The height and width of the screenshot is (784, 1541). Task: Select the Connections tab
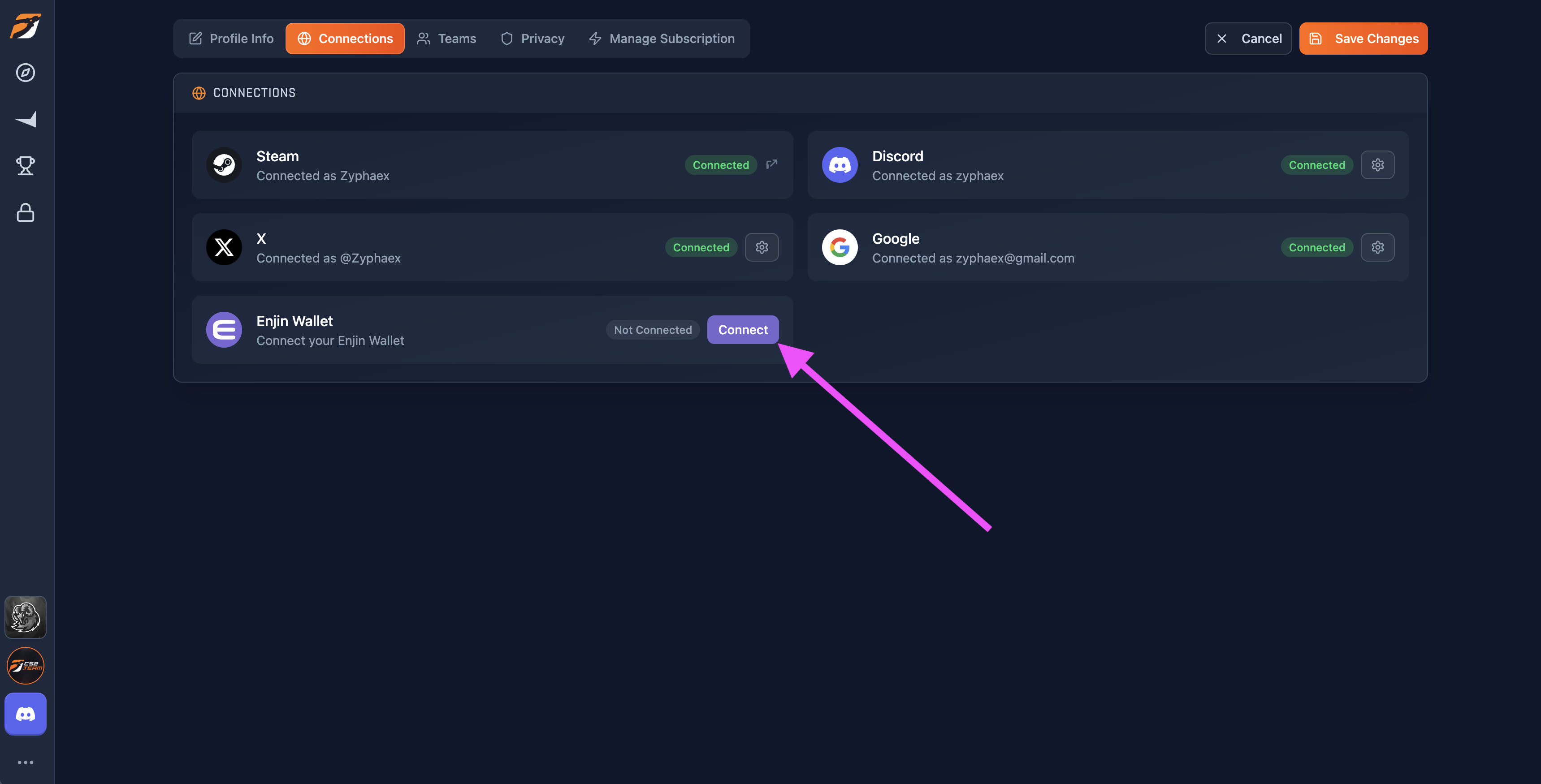[x=345, y=39]
